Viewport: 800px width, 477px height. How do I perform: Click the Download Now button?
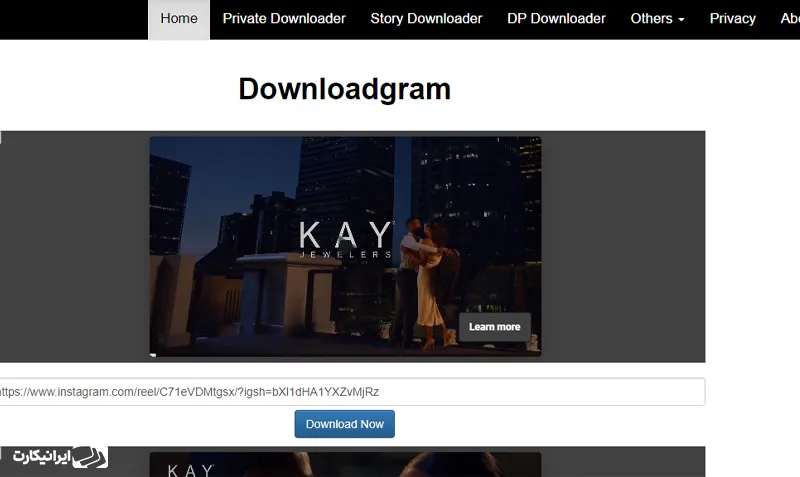(344, 424)
